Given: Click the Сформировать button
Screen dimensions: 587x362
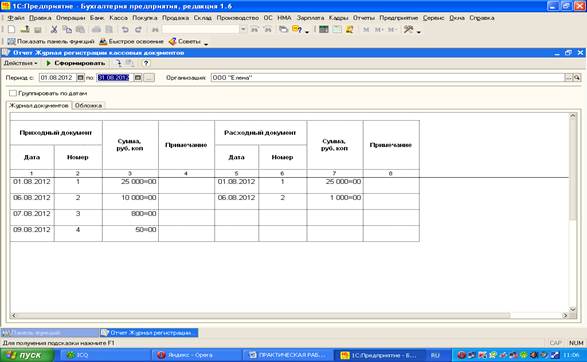Looking at the screenshot, I should click(75, 63).
